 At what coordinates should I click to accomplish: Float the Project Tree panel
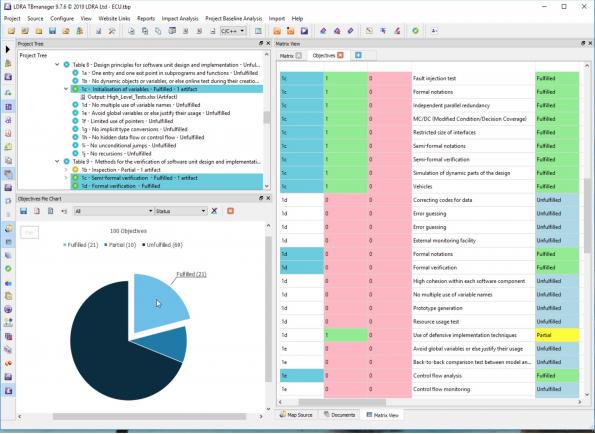point(261,44)
